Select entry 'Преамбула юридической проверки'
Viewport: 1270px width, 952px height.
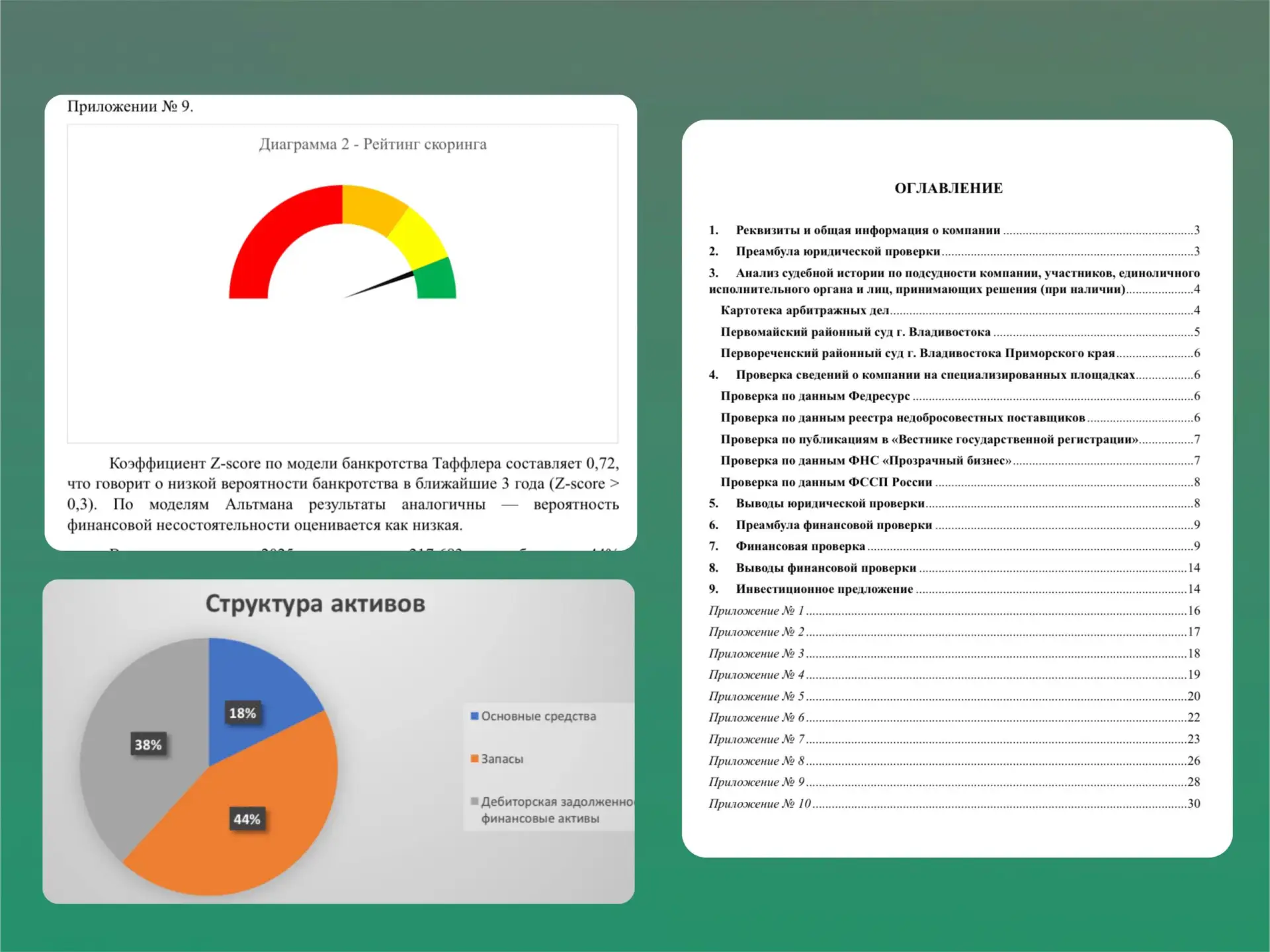(954, 251)
